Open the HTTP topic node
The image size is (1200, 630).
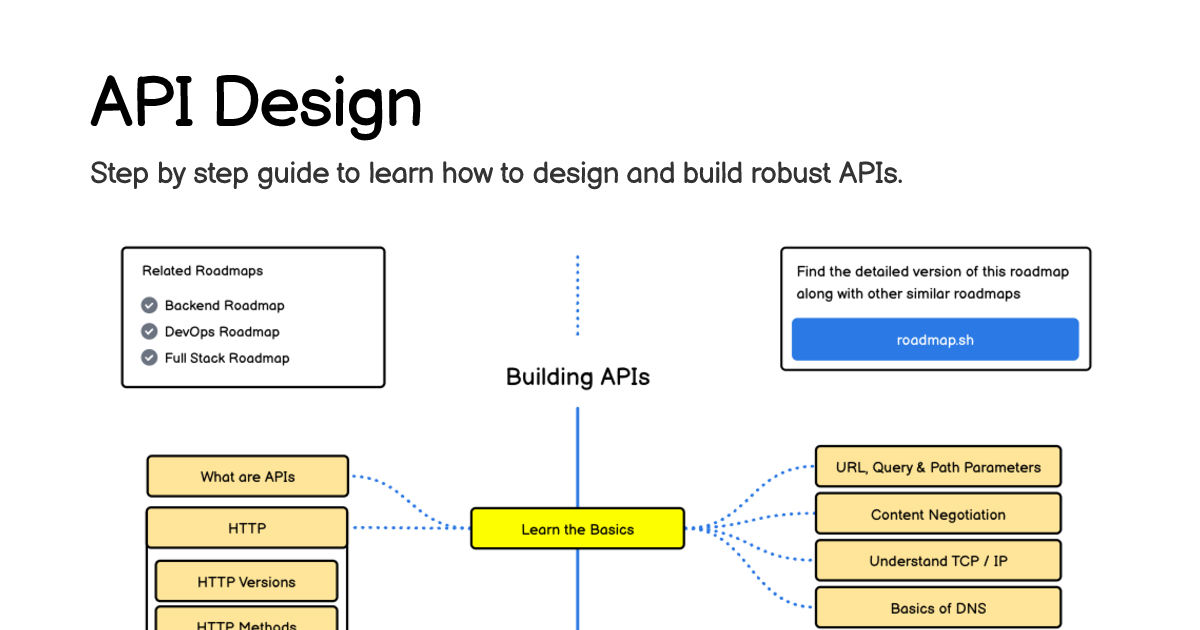(247, 527)
